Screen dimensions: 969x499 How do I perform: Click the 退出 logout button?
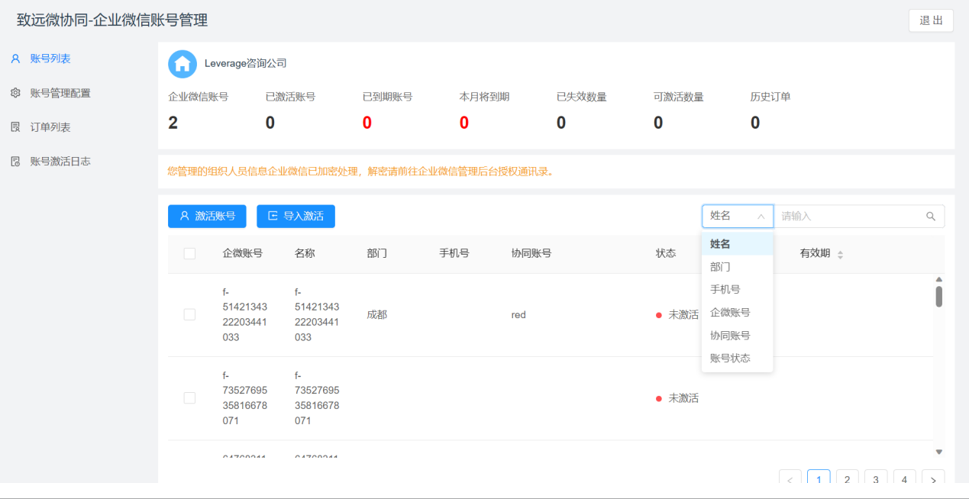pos(930,21)
